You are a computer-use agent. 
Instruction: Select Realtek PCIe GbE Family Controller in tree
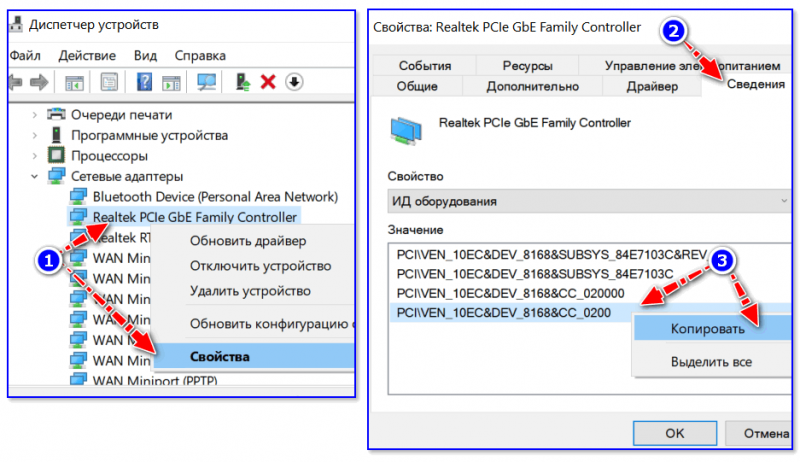click(194, 217)
